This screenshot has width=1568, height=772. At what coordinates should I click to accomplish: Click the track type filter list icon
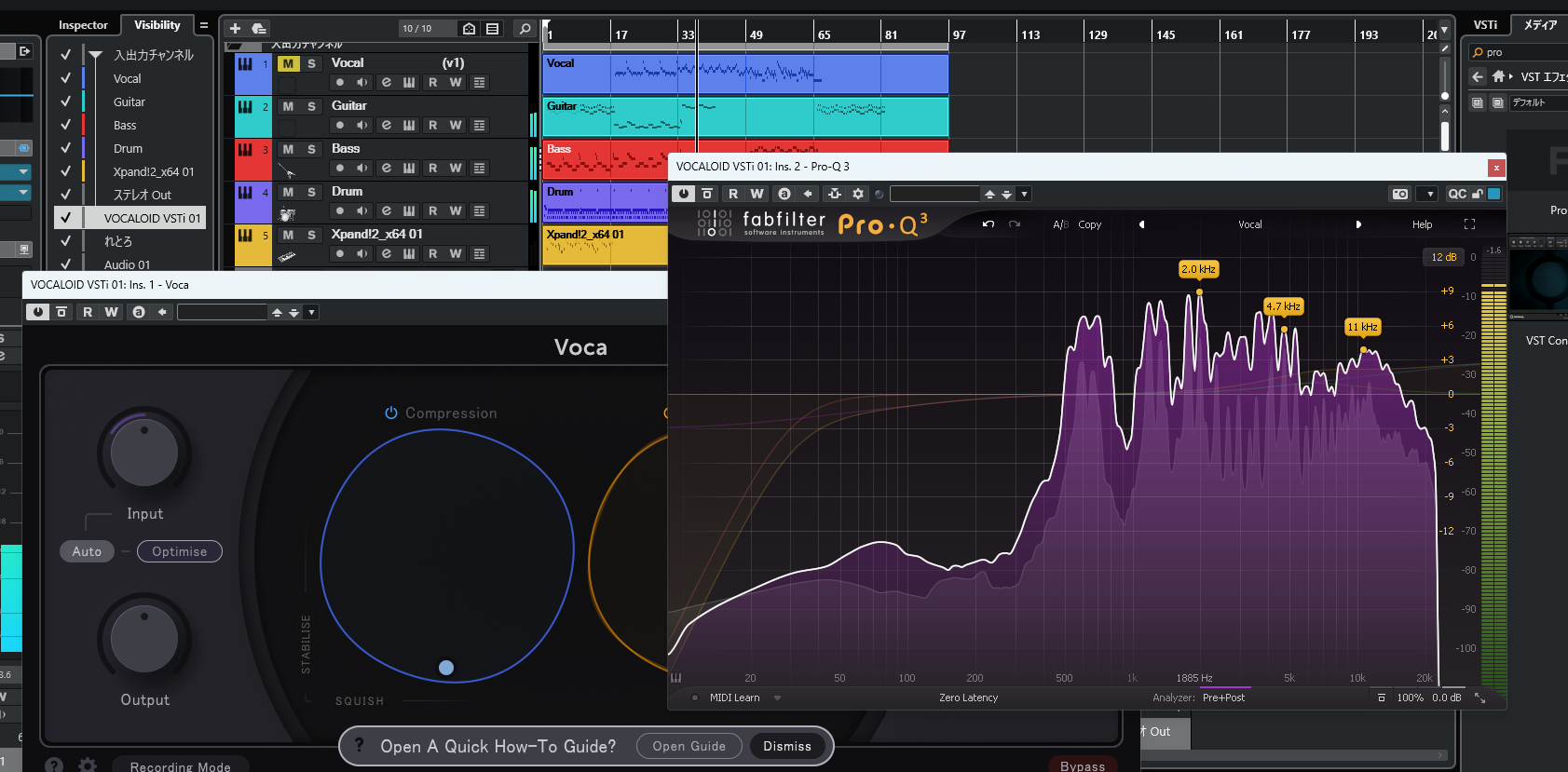click(493, 29)
